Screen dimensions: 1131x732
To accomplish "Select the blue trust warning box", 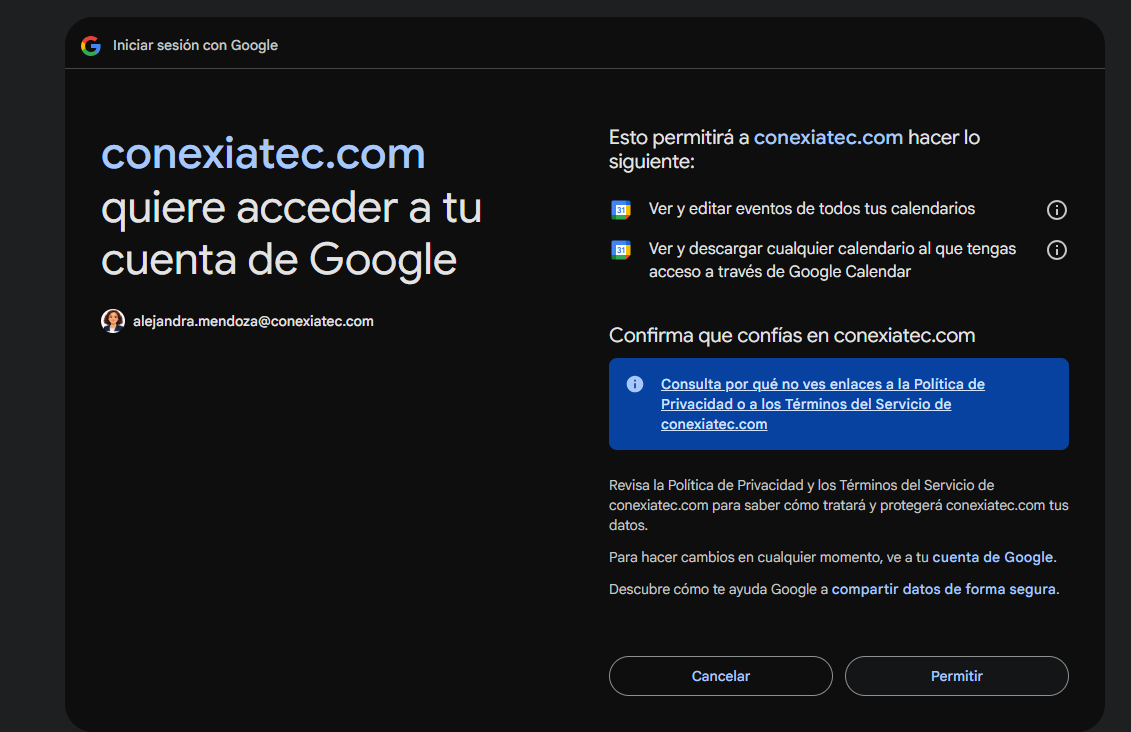I will click(x=838, y=404).
